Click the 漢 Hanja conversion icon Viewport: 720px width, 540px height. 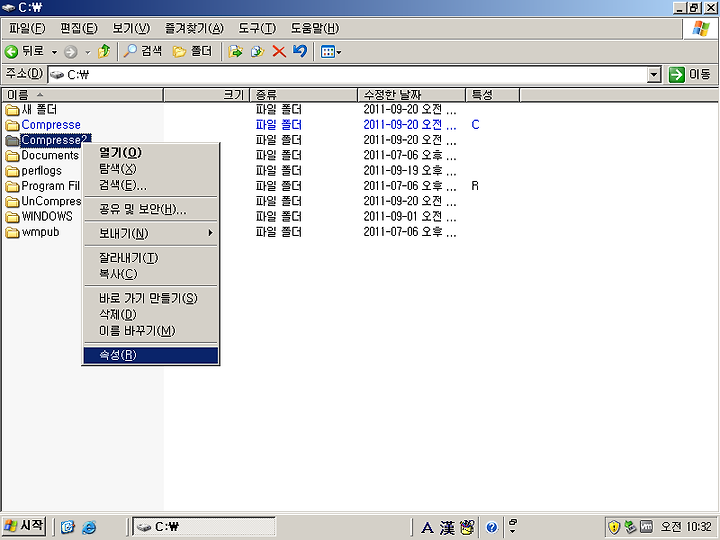coord(447,528)
